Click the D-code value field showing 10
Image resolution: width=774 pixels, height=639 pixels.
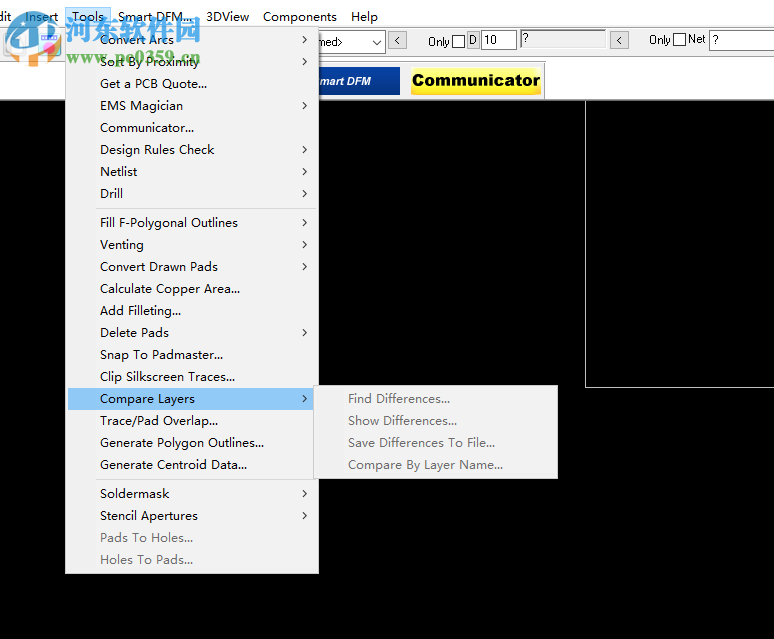[499, 40]
